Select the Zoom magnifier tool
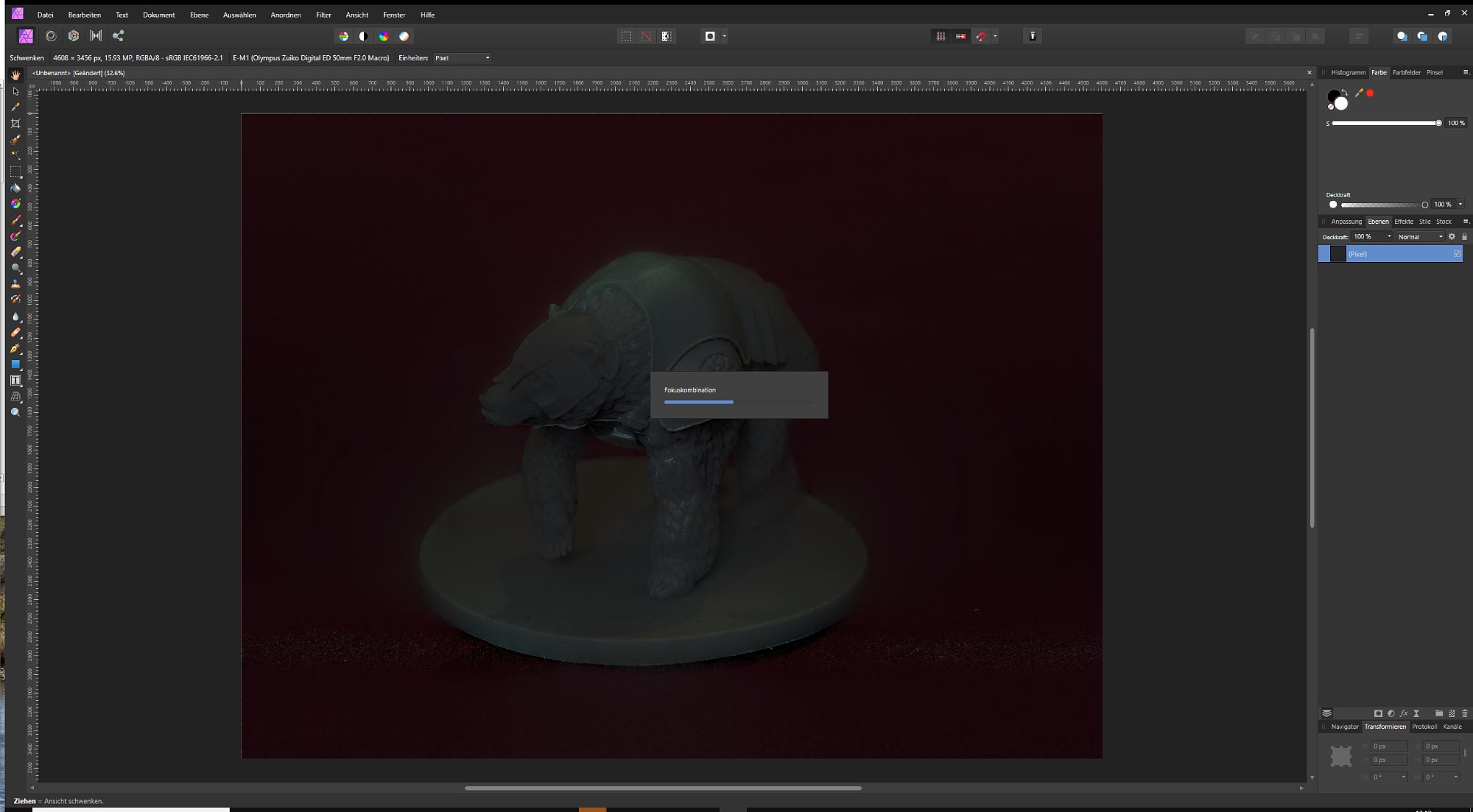 pyautogui.click(x=15, y=412)
